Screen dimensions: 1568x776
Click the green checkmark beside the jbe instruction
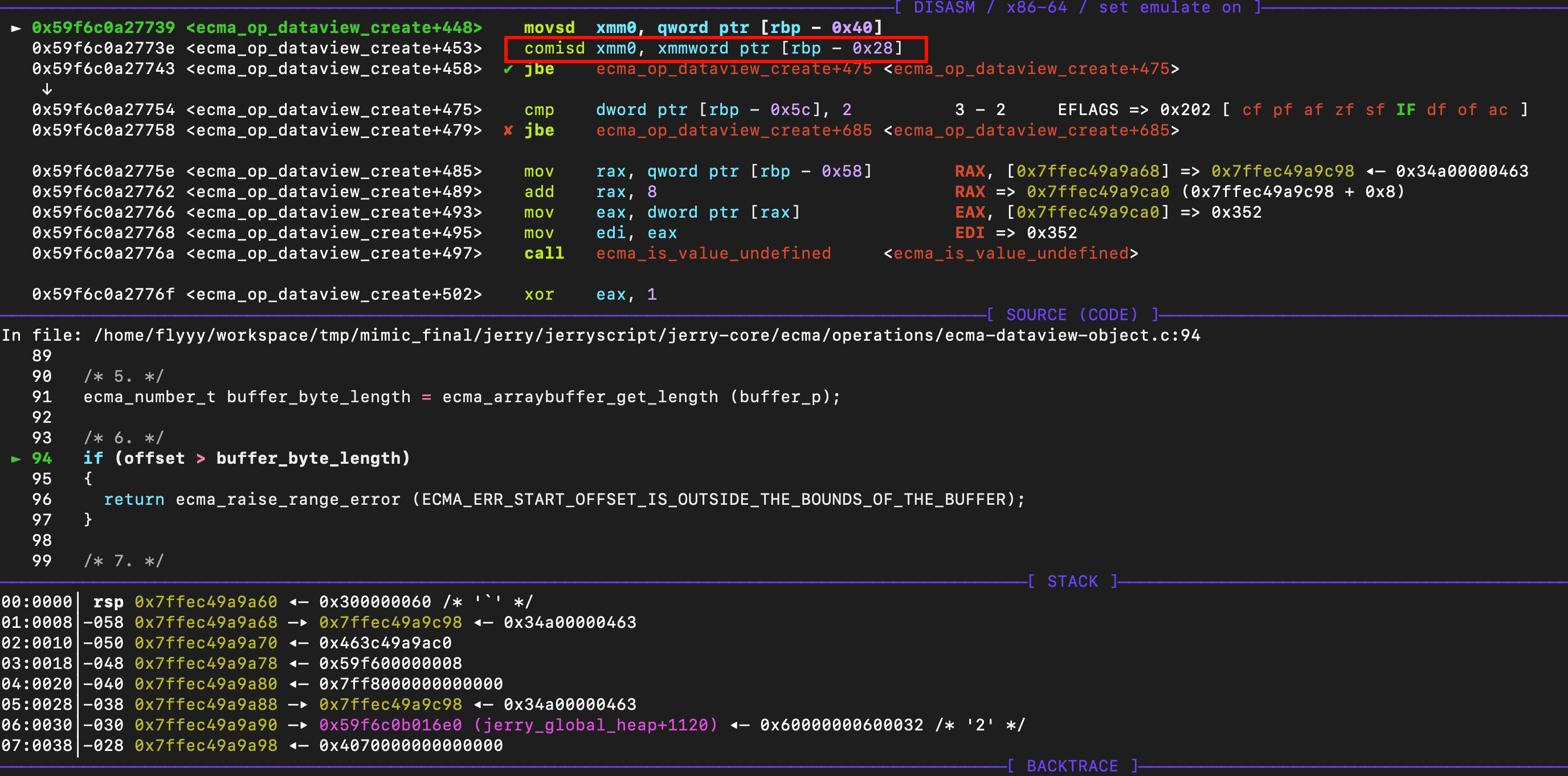pos(508,70)
